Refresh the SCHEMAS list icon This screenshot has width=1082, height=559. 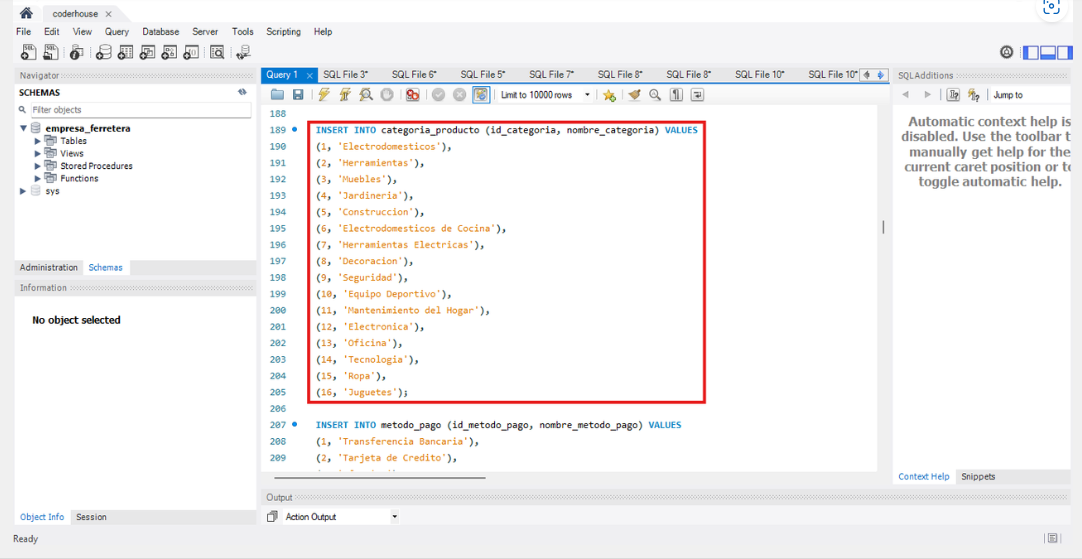pyautogui.click(x=243, y=92)
